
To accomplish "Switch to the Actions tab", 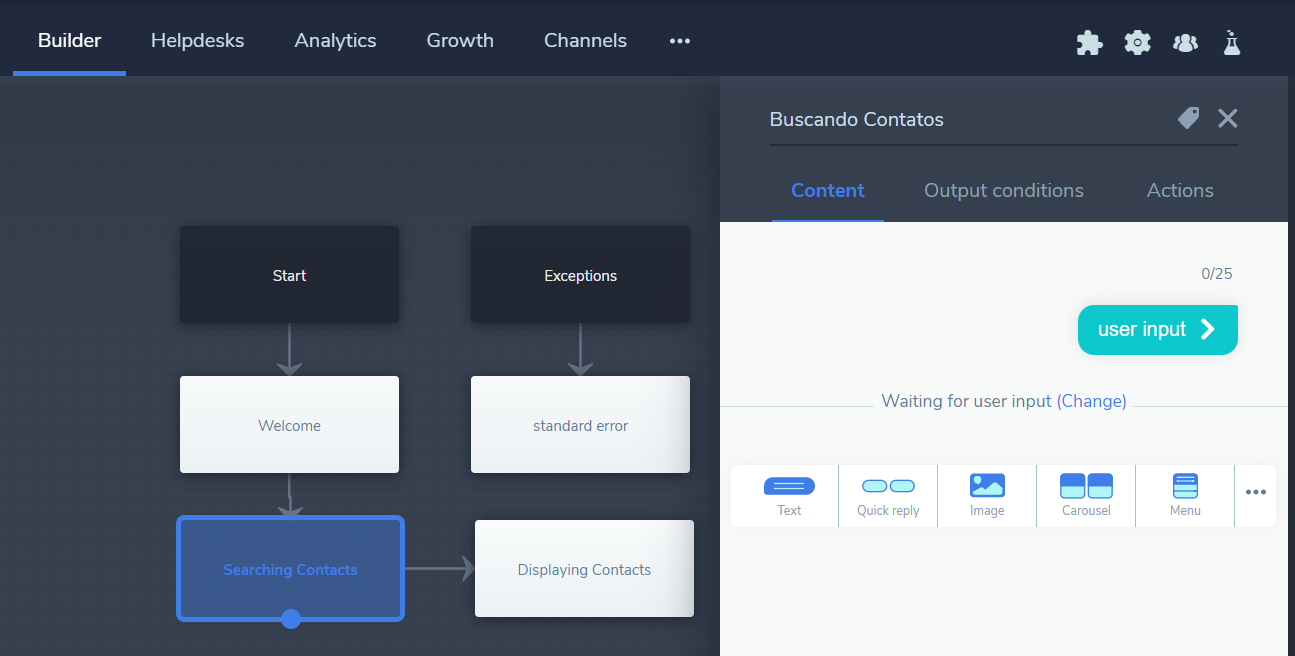I will tap(1180, 191).
